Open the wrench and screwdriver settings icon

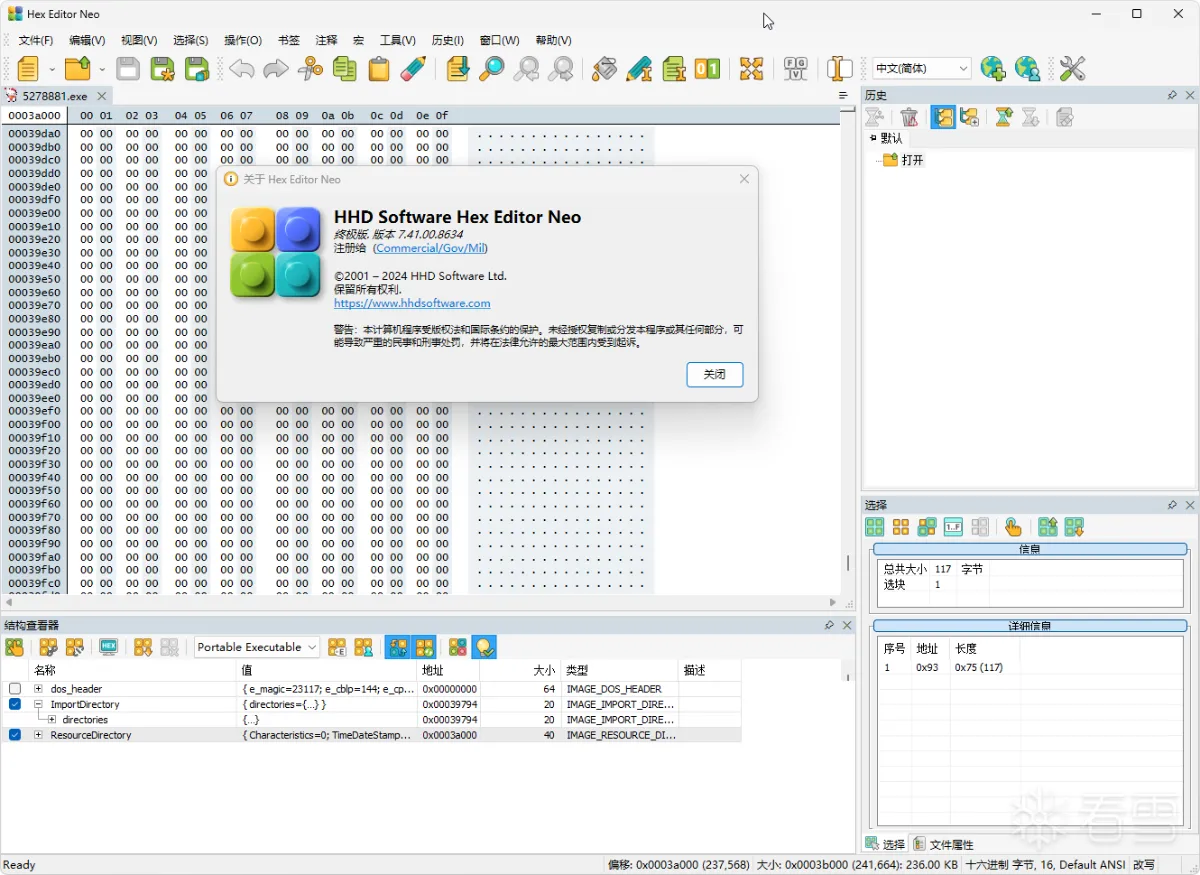pos(1072,69)
